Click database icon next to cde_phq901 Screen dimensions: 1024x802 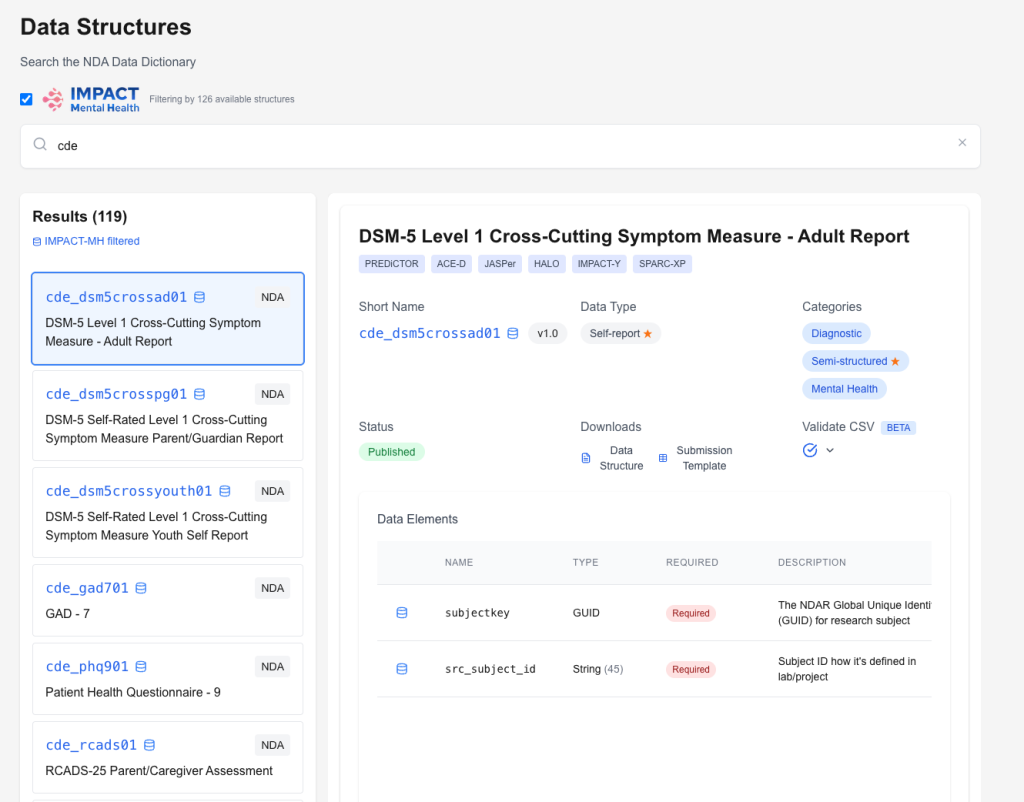point(141,666)
